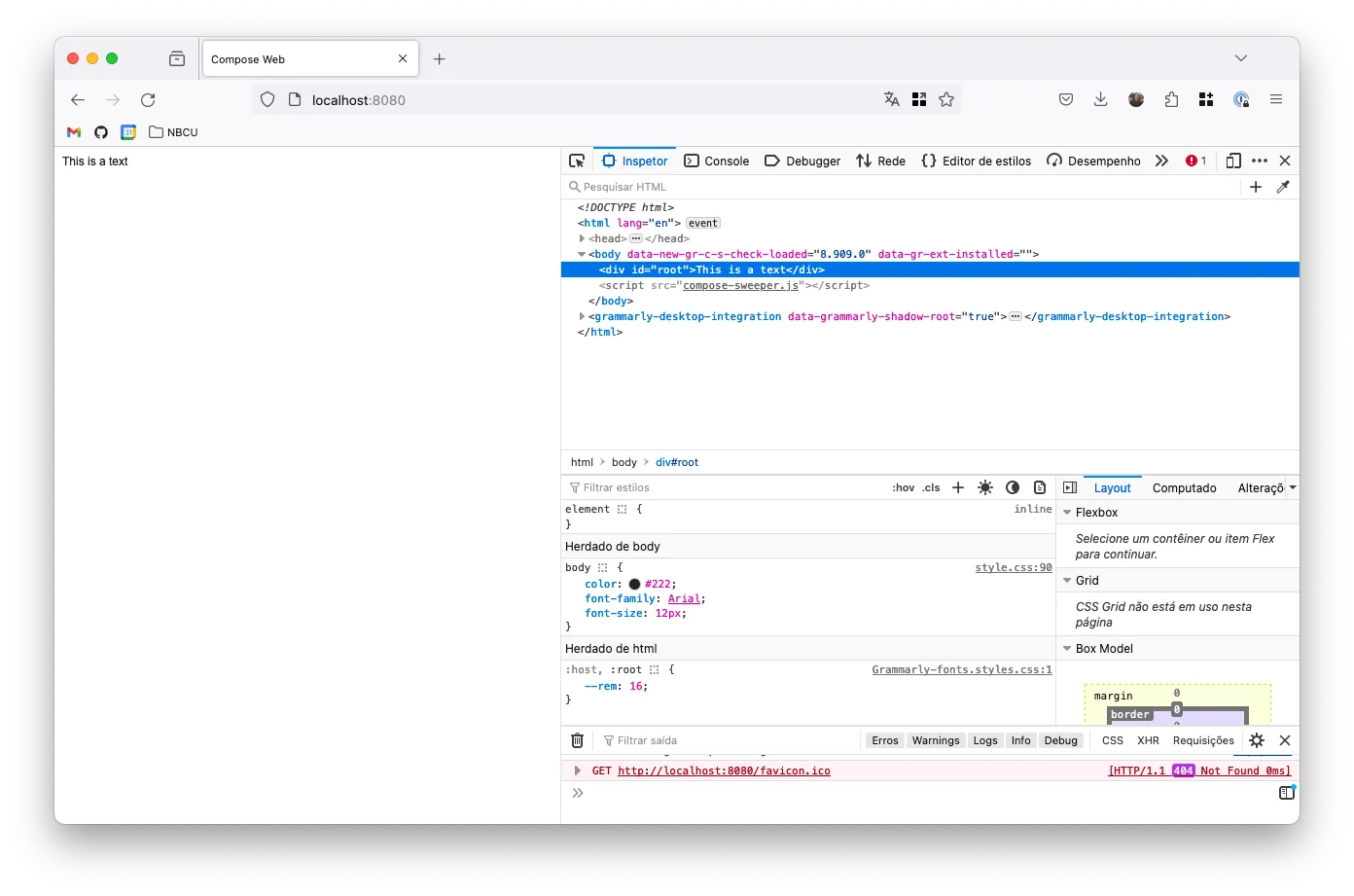This screenshot has width=1354, height=896.
Task: Click the element picker icon in devtools
Action: pos(577,161)
